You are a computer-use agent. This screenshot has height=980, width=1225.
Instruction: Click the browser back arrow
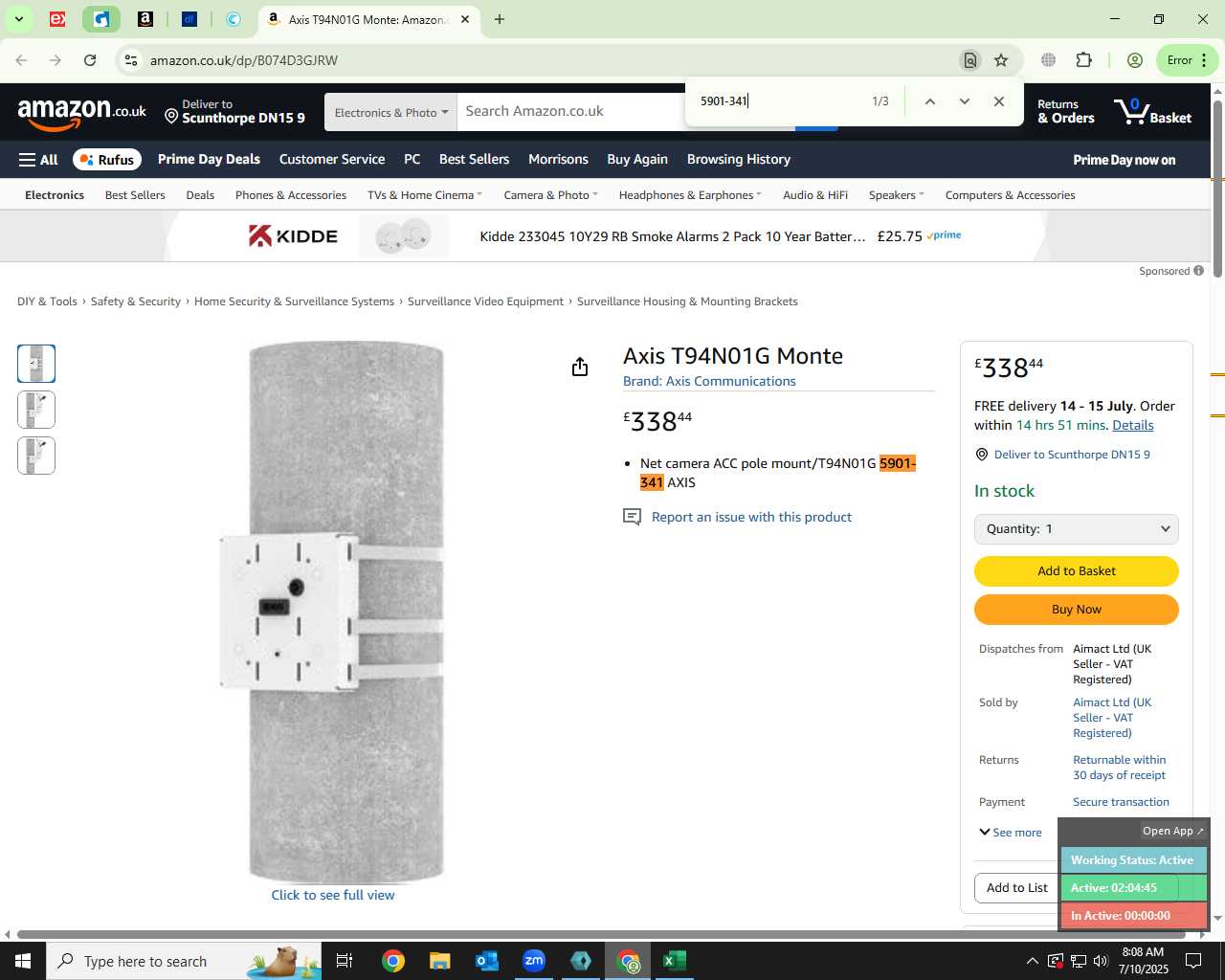tap(21, 60)
